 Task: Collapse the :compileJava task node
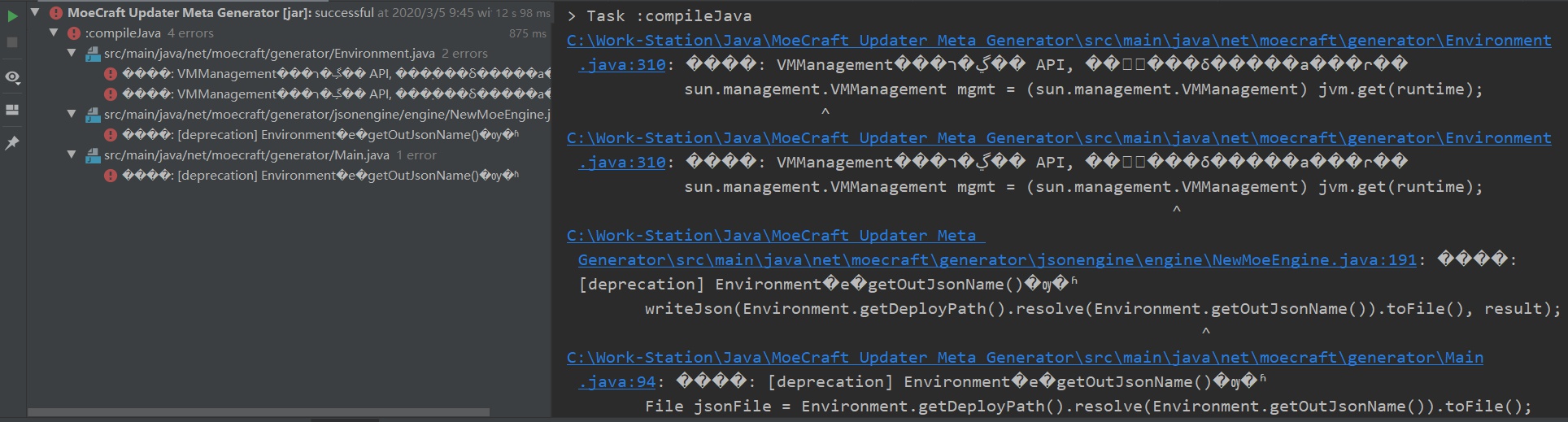[54, 33]
